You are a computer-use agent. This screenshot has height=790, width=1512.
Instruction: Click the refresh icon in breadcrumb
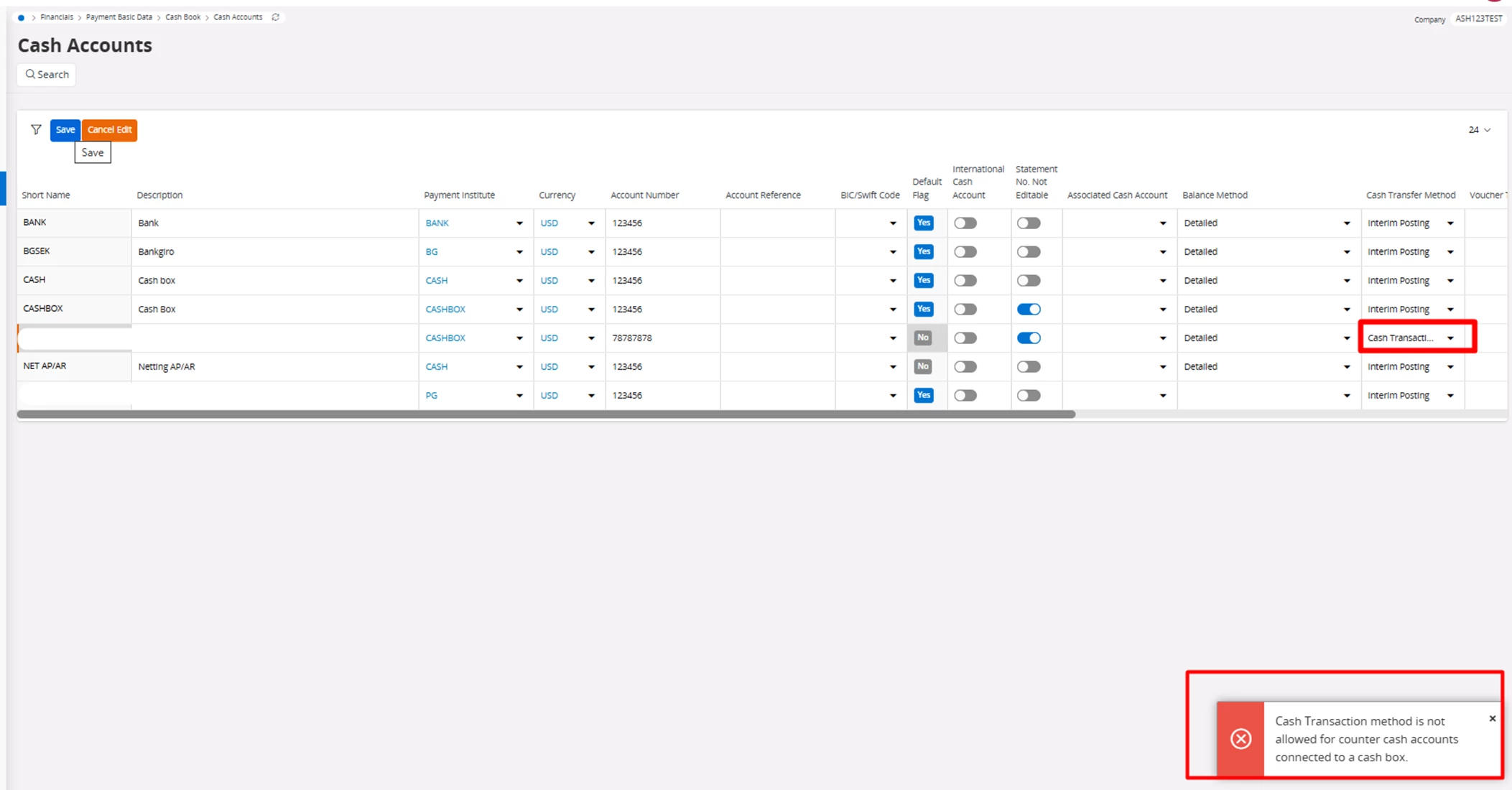point(276,17)
